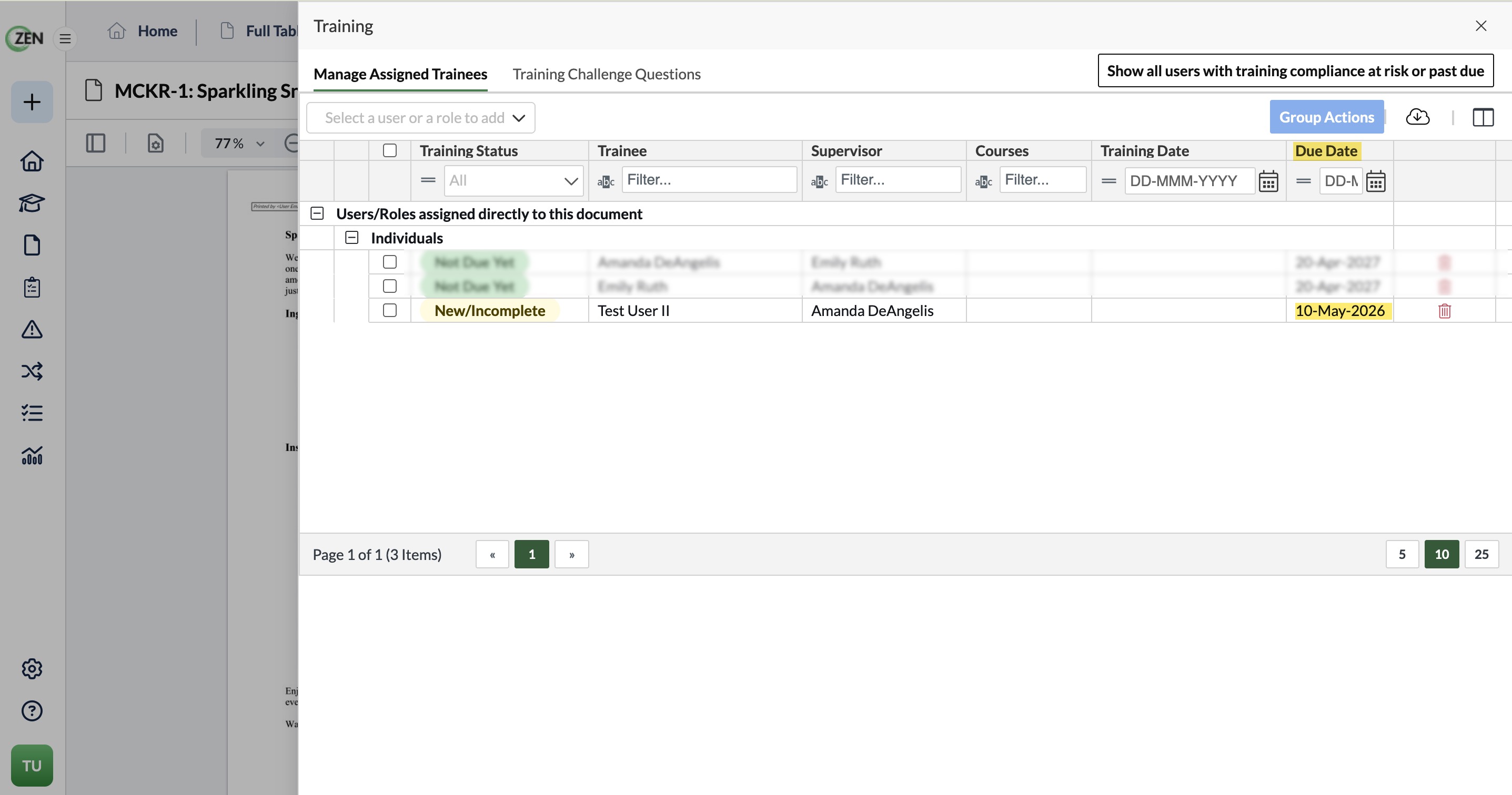
Task: Switch to Manage Assigned Trainees tab
Action: (400, 75)
